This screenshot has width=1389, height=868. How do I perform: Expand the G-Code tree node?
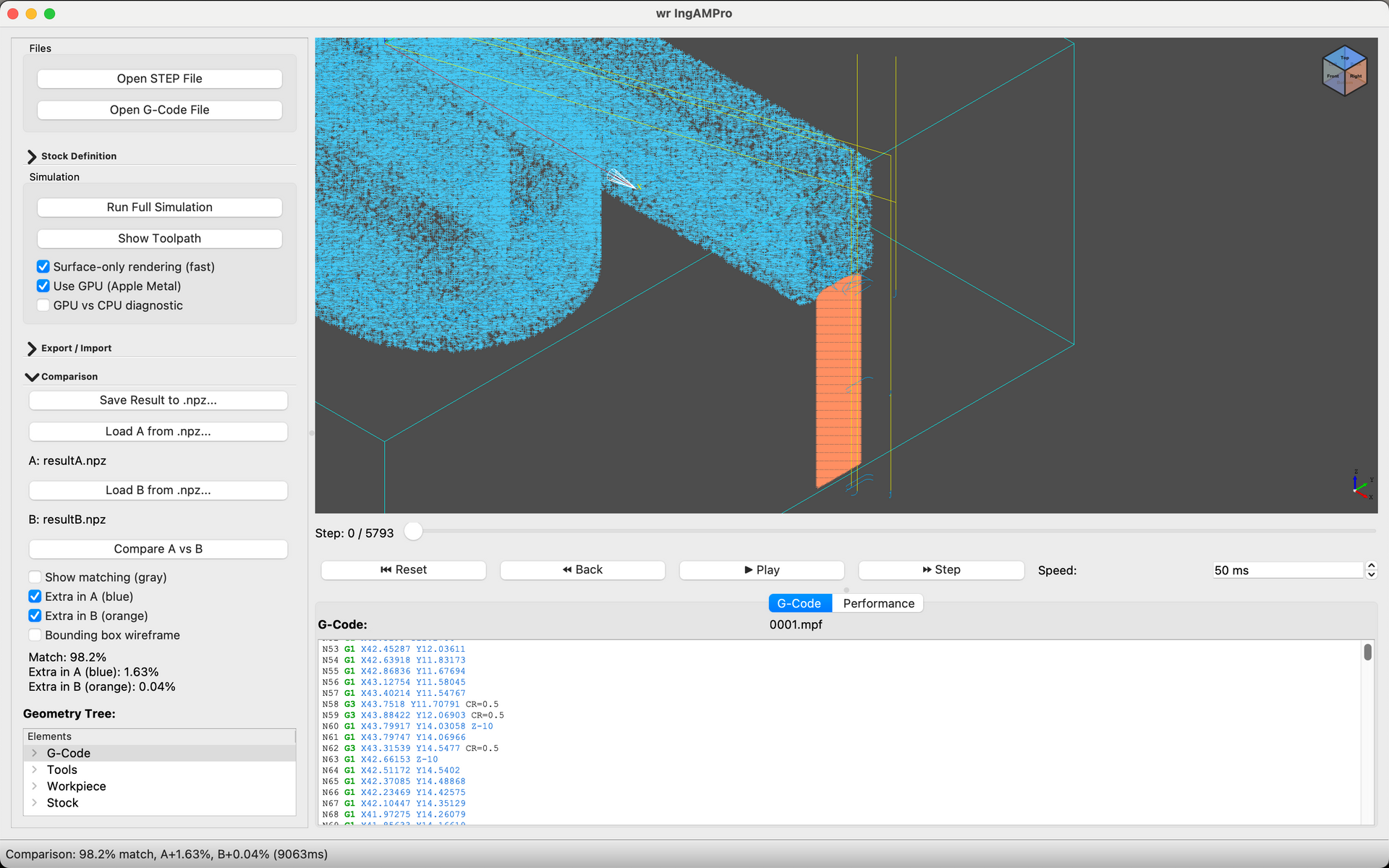(x=34, y=753)
